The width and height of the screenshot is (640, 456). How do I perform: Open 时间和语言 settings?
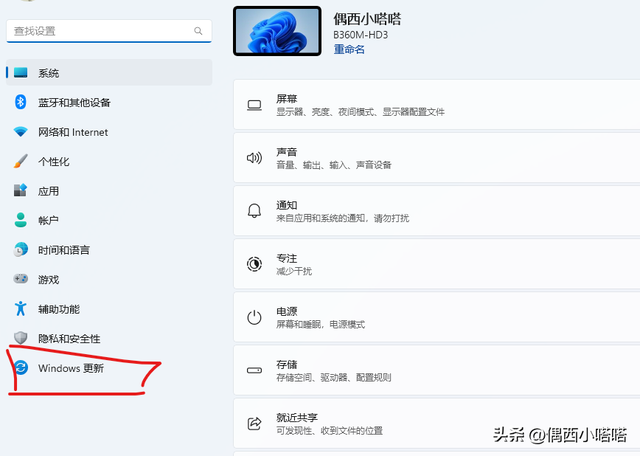click(x=64, y=250)
